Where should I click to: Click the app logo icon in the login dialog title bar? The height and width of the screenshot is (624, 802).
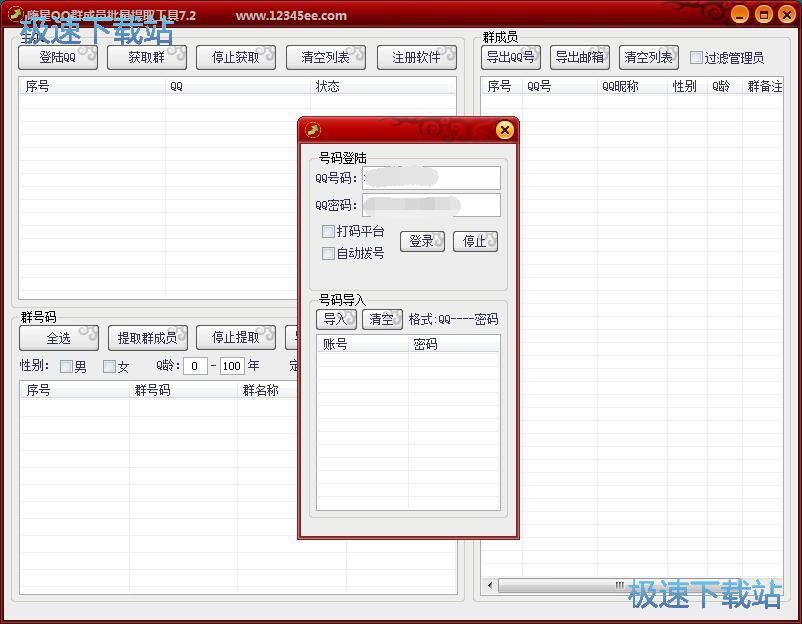313,130
